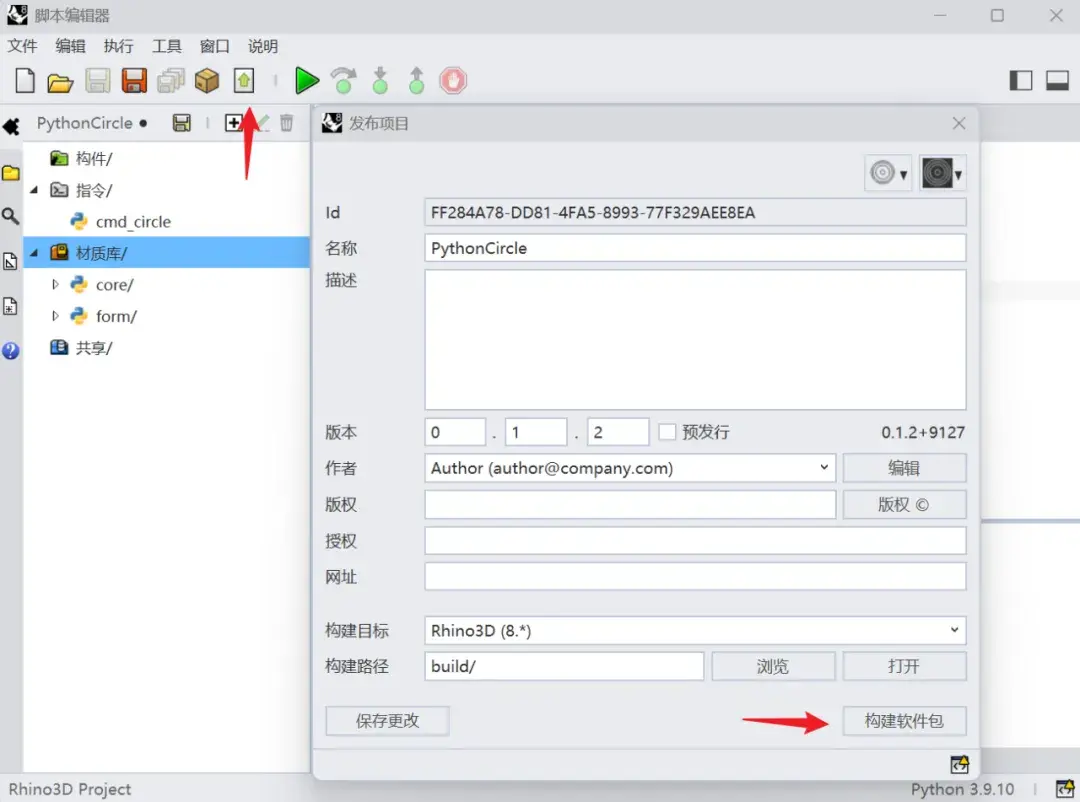Image resolution: width=1080 pixels, height=802 pixels.
Task: Click the publish icon with the green arrow
Action: click(243, 80)
